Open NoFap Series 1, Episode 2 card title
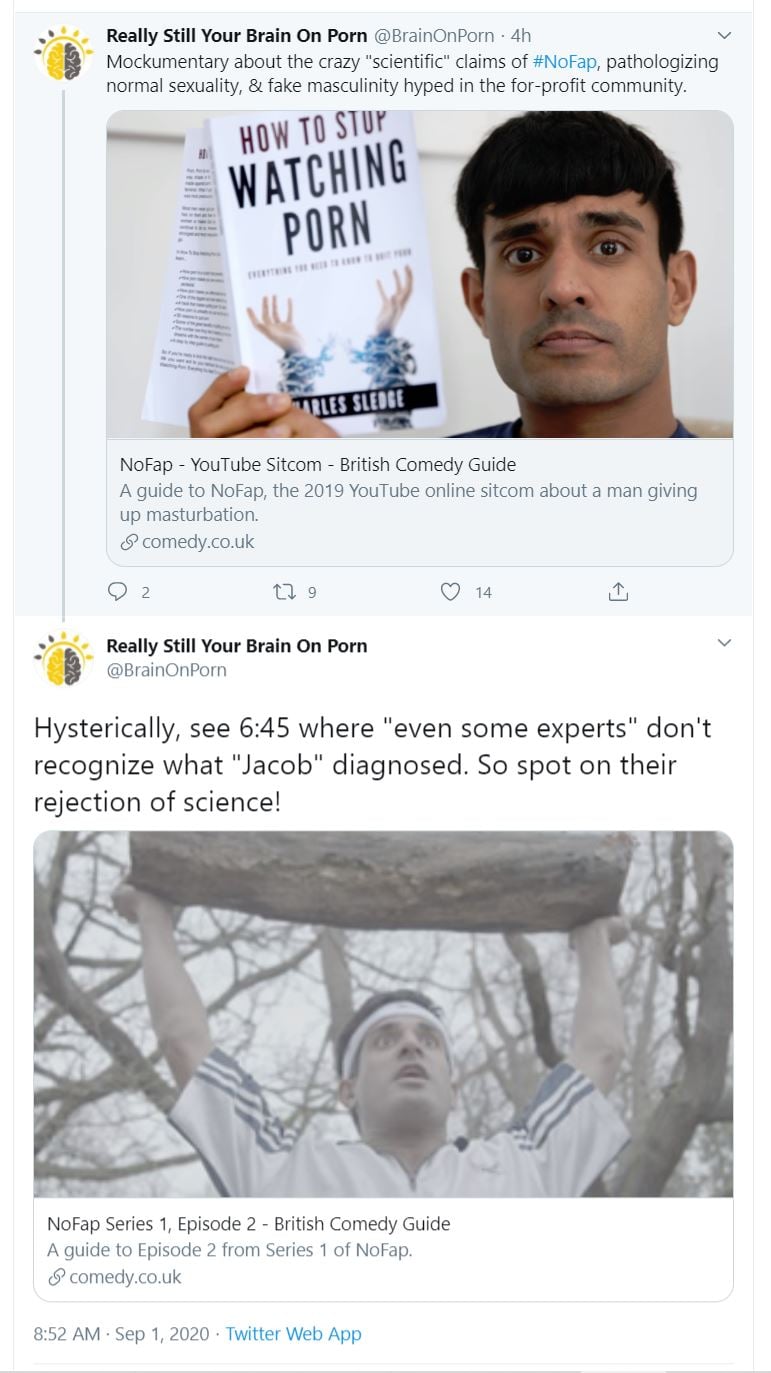Viewport: 771px width, 1373px height. [x=249, y=1224]
